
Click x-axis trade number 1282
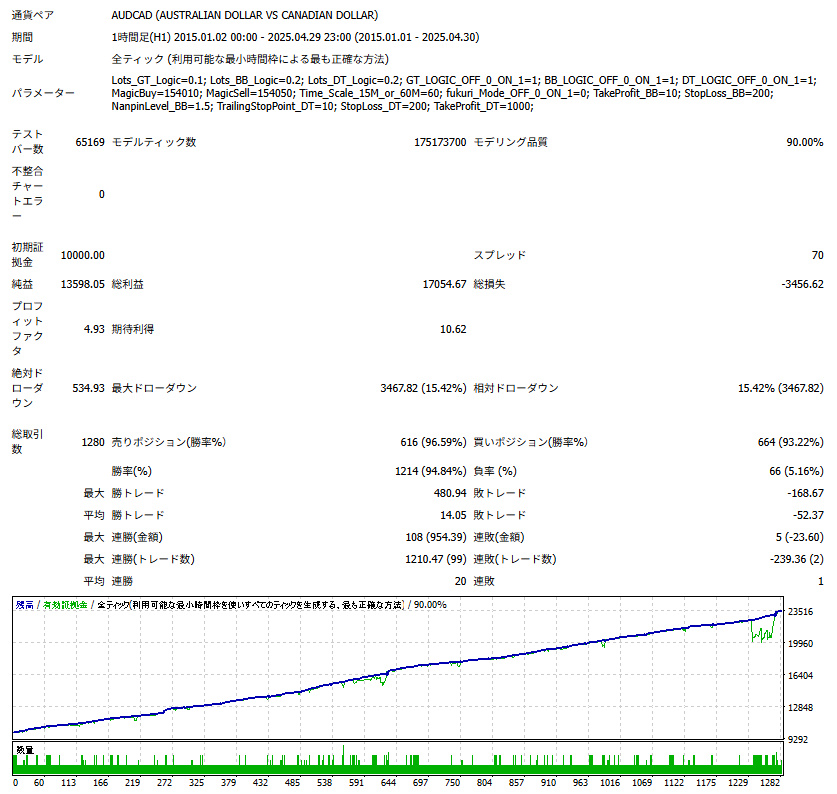[x=770, y=782]
